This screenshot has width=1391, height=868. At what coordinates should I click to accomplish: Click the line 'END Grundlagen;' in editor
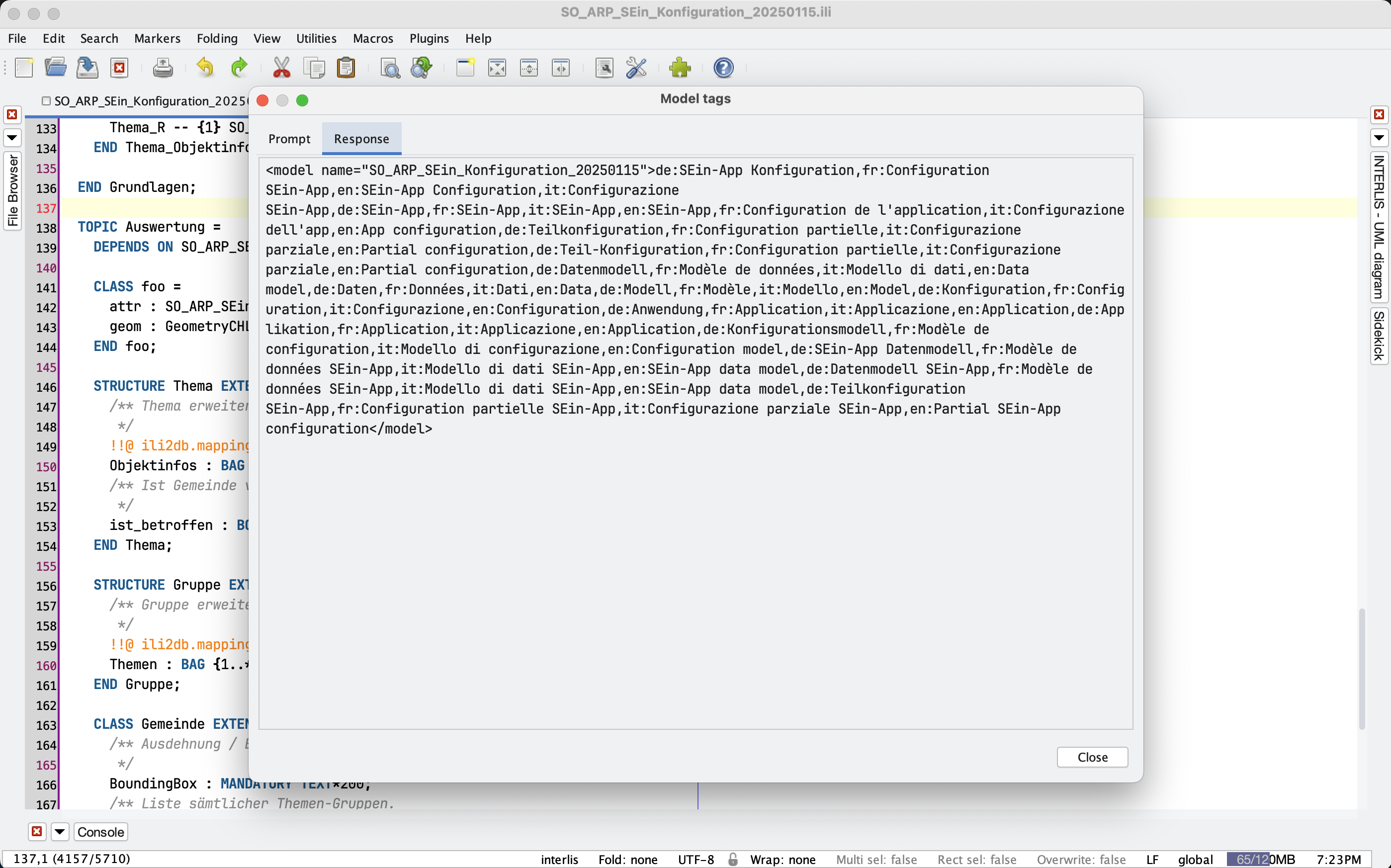pos(137,187)
